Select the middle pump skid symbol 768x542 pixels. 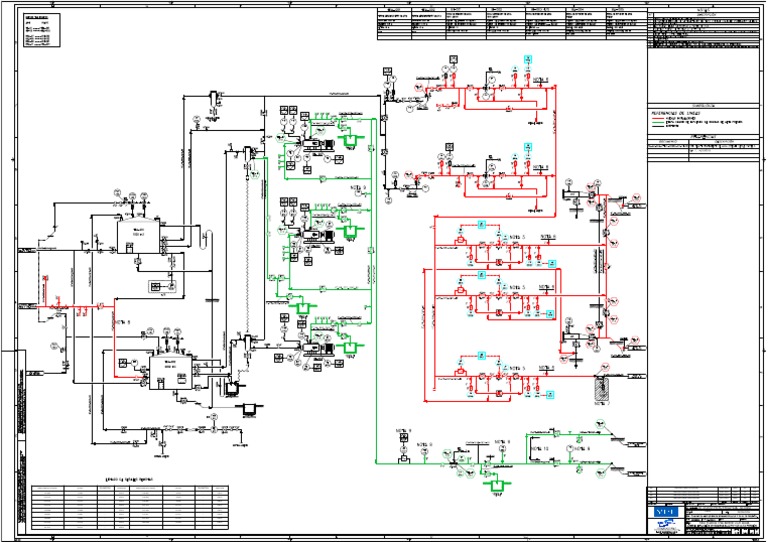point(323,236)
